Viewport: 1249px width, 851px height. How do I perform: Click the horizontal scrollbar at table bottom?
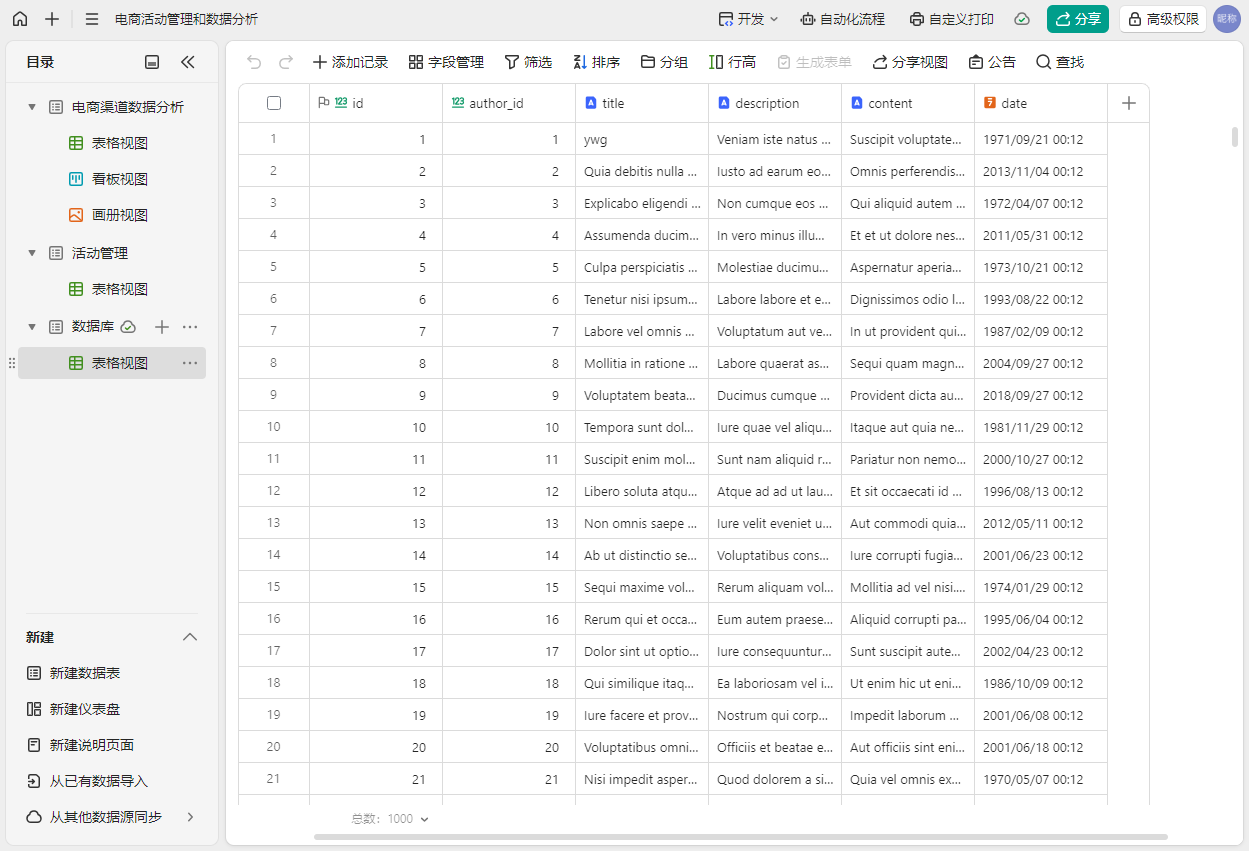point(740,836)
